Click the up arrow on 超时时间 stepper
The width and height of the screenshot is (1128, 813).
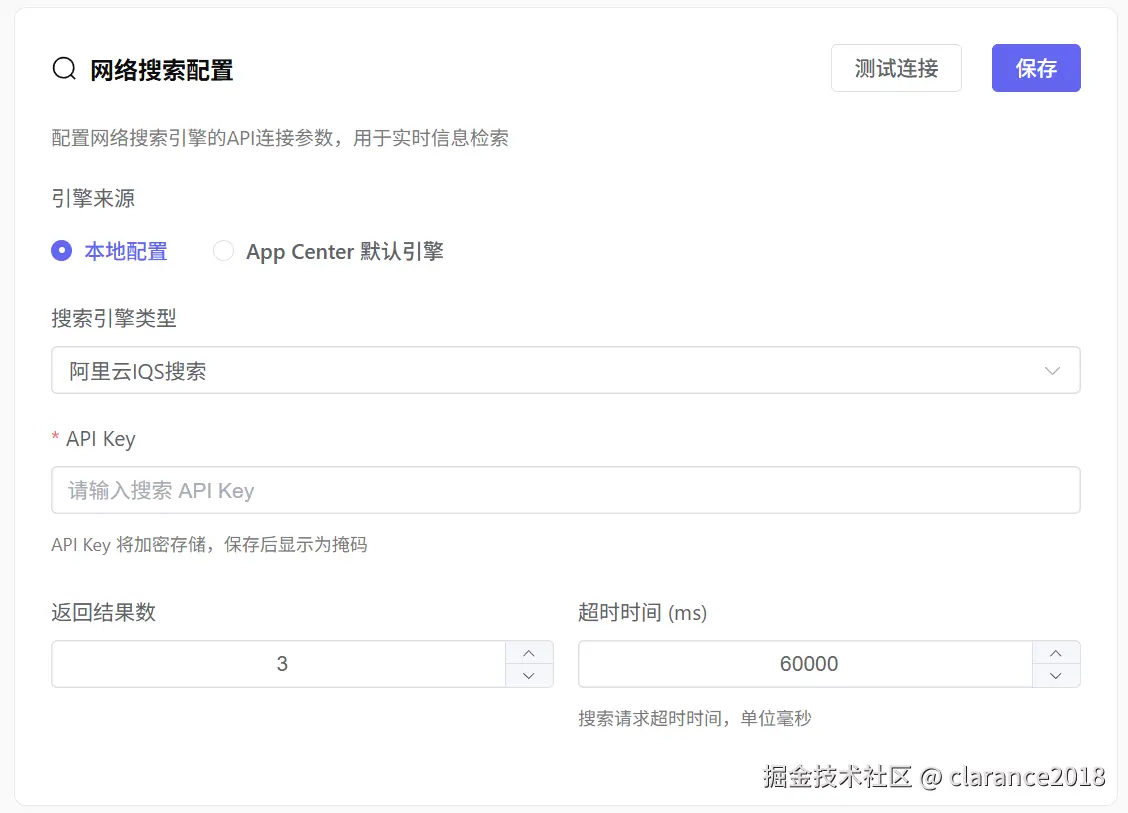(x=1056, y=653)
